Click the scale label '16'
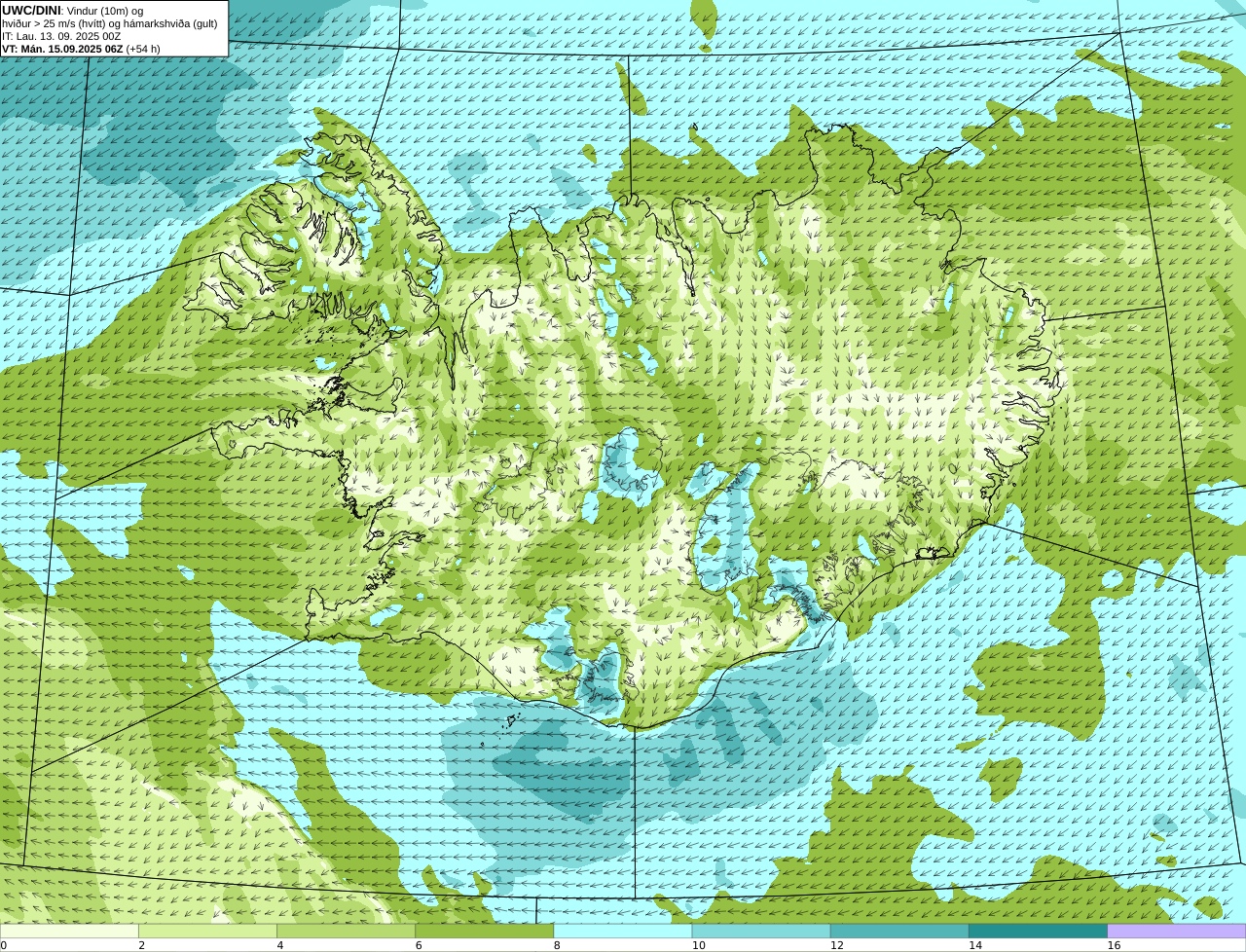Image resolution: width=1246 pixels, height=952 pixels. [1114, 945]
